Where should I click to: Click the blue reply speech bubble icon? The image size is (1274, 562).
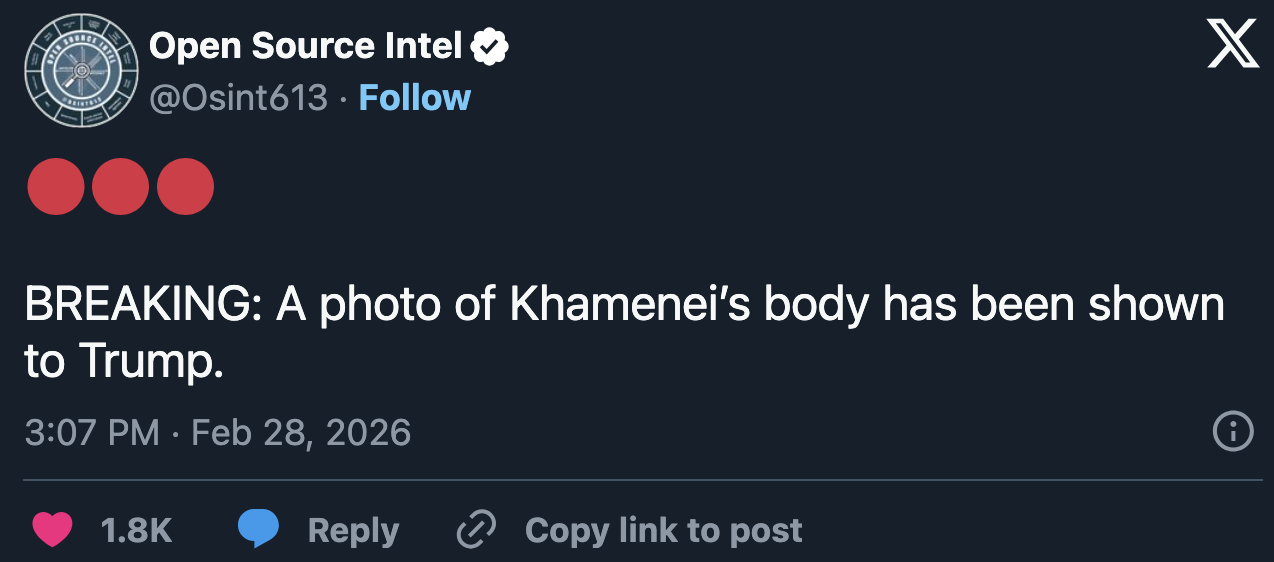pos(258,530)
